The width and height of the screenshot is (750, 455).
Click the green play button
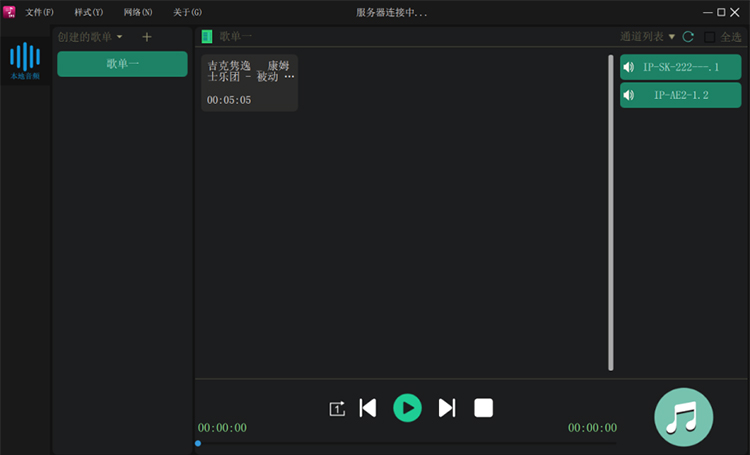tap(407, 407)
